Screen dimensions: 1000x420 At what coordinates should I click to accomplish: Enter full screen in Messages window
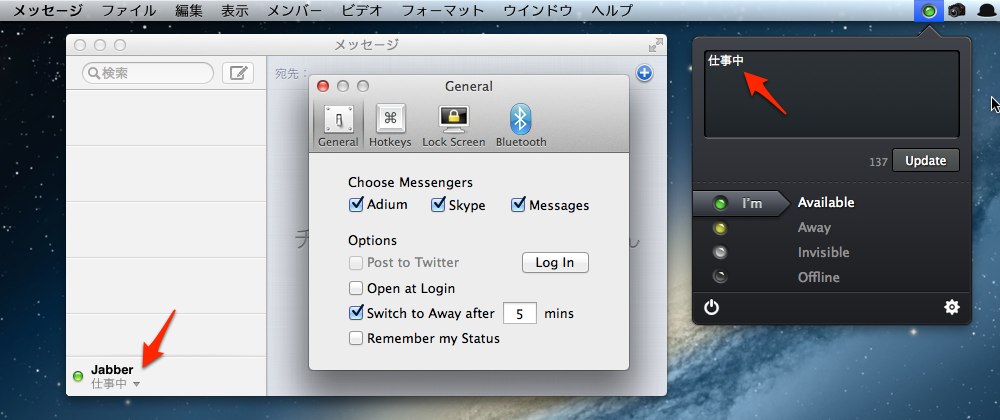[655, 45]
